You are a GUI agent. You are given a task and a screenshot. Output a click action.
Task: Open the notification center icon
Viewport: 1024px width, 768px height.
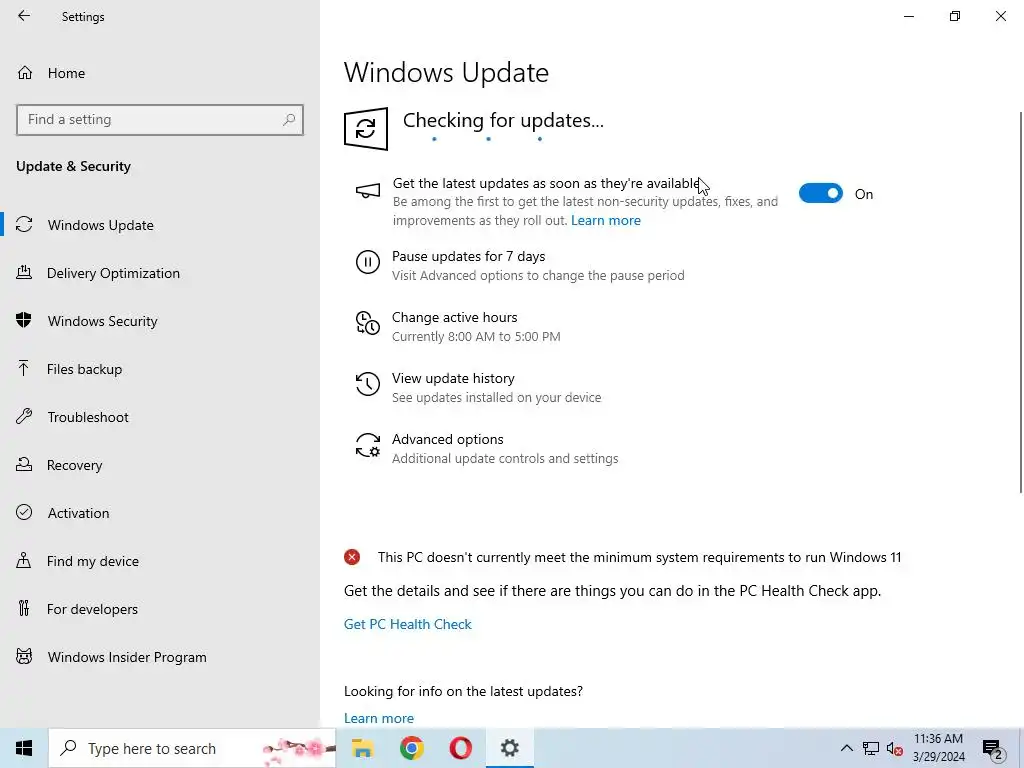(x=993, y=749)
